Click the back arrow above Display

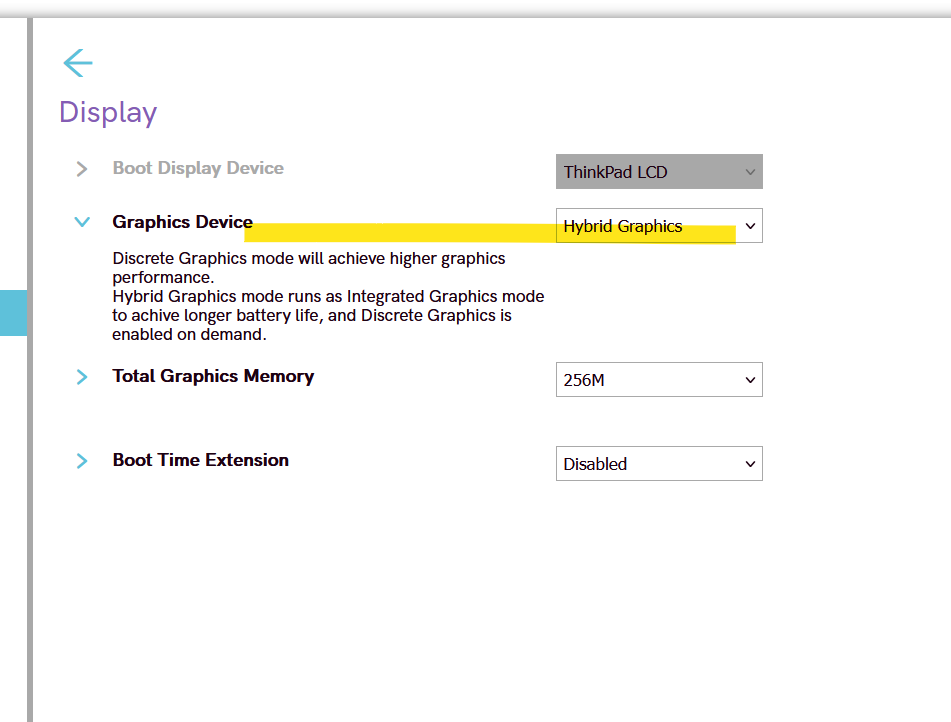pyautogui.click(x=77, y=63)
